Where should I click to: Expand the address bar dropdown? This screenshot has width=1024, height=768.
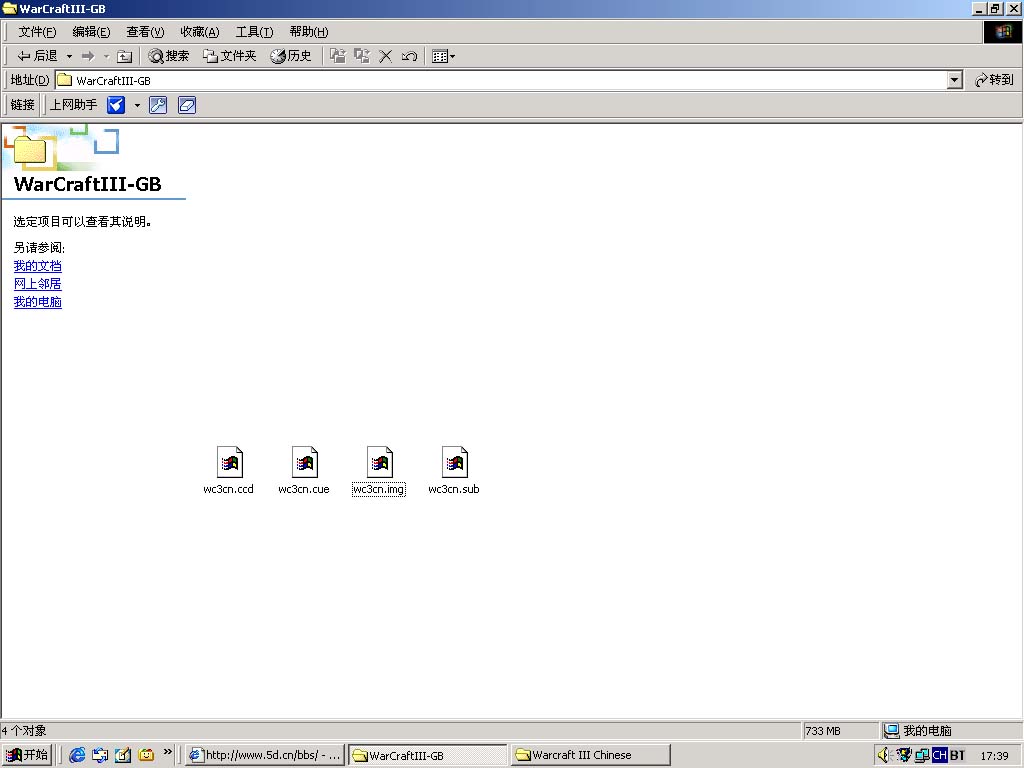point(954,80)
